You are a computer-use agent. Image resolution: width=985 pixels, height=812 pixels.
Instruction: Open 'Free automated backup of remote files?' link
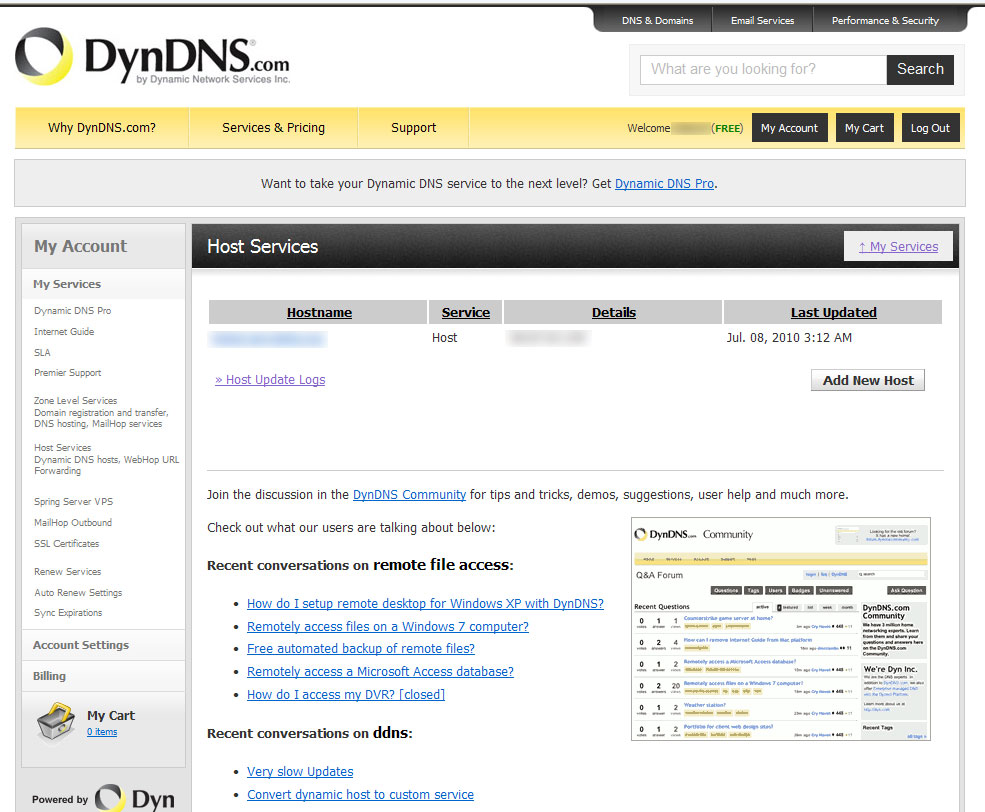pyautogui.click(x=361, y=649)
